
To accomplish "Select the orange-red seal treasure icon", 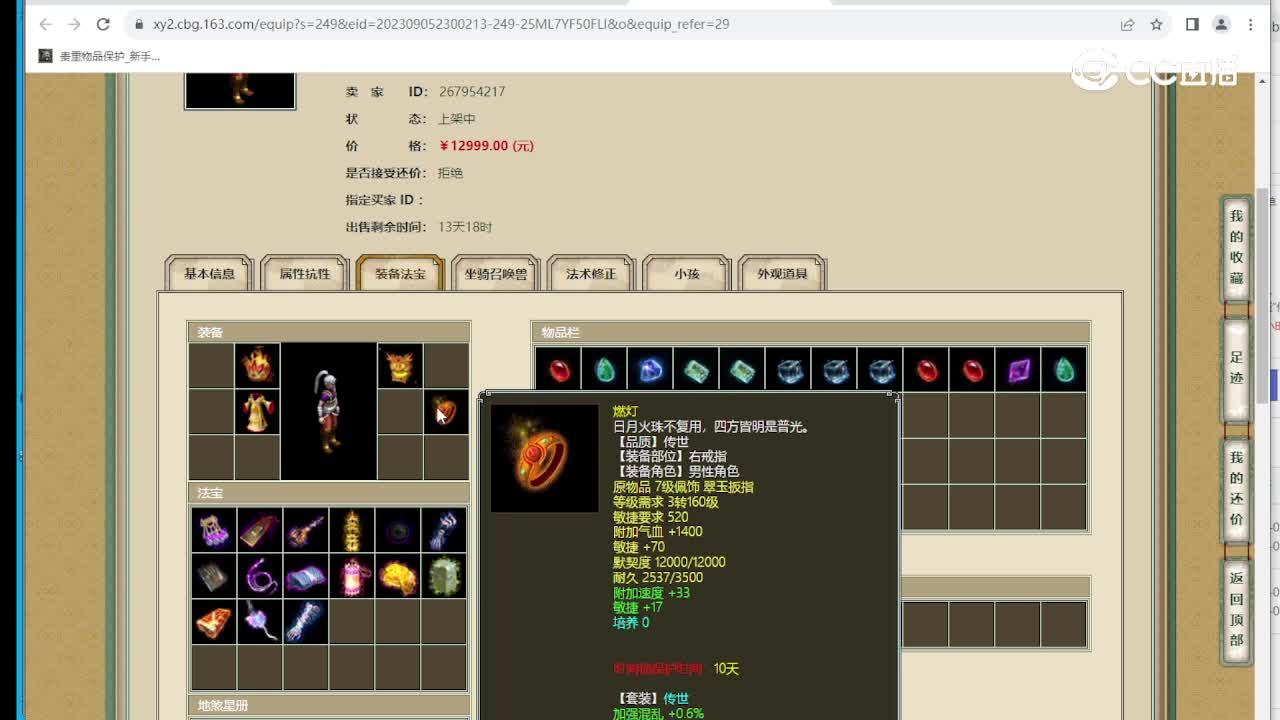I will coord(213,622).
